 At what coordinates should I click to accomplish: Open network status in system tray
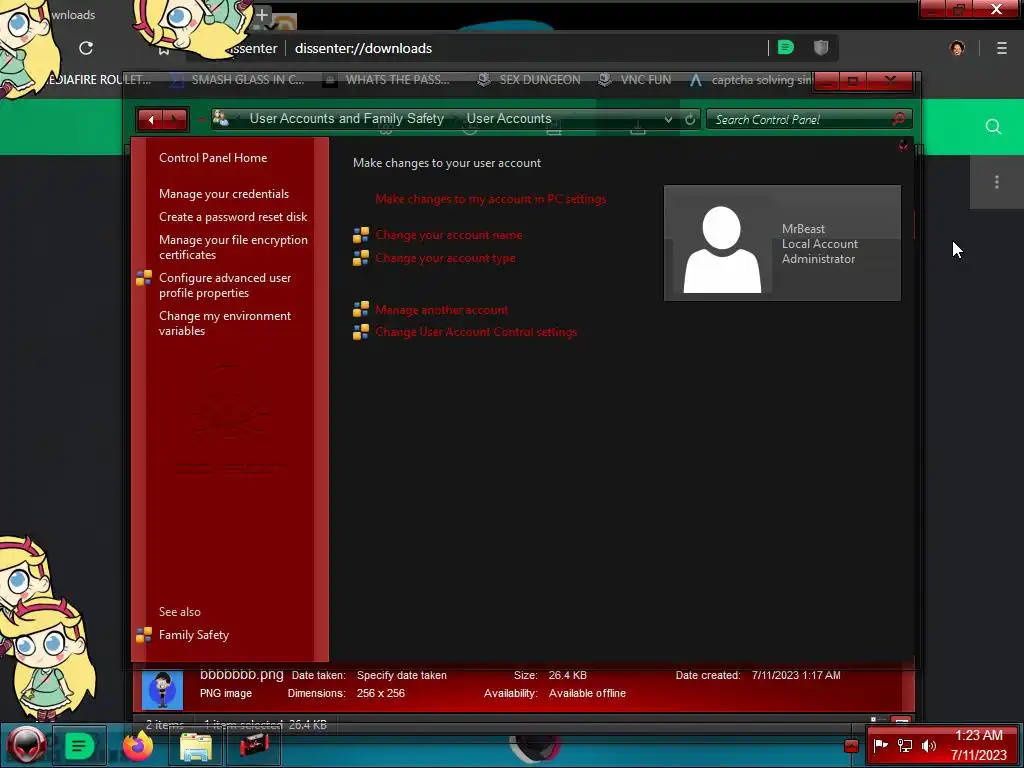pos(904,745)
